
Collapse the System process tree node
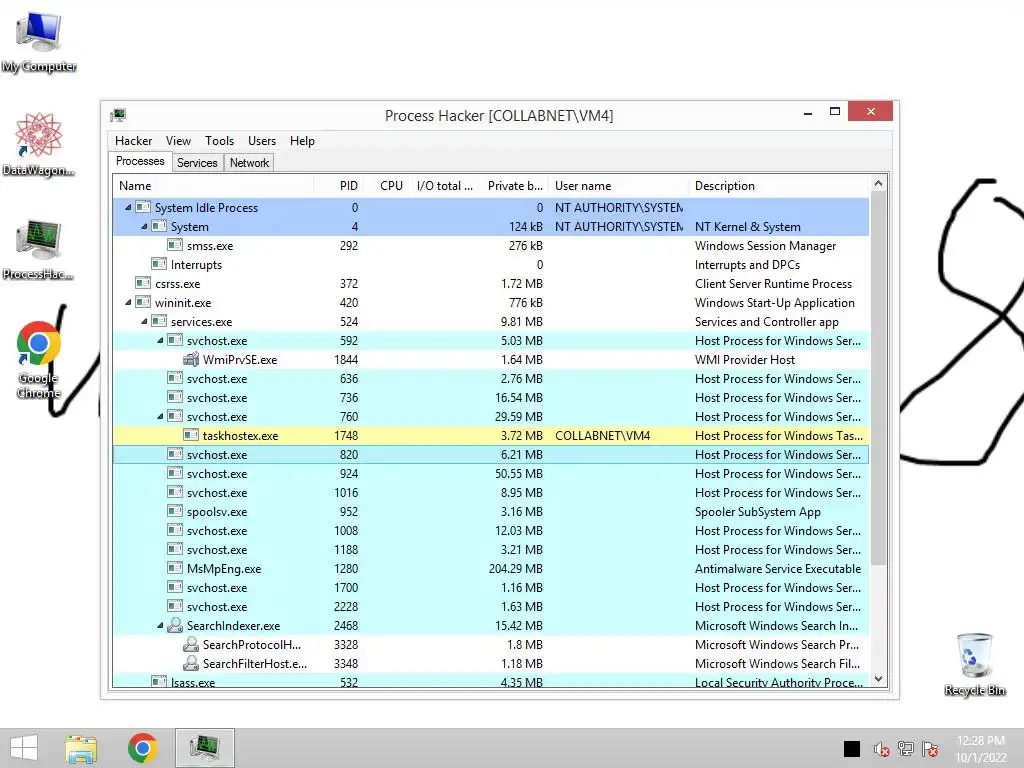point(144,227)
